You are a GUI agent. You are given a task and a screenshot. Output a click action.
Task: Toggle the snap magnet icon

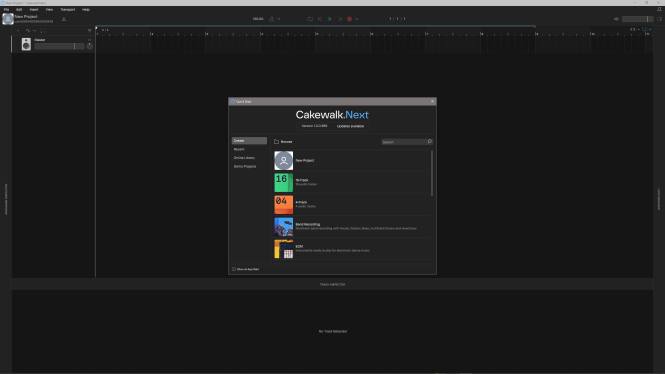645,30
